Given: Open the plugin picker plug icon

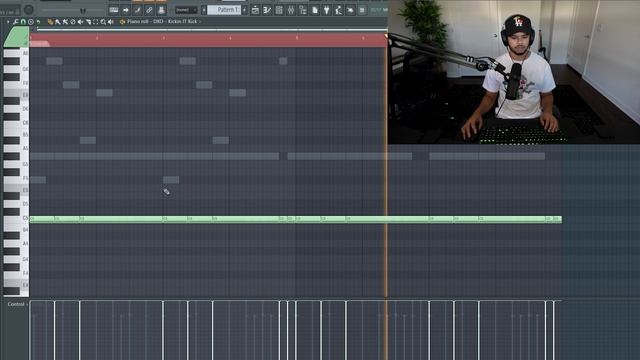Looking at the screenshot, I should click(x=327, y=10).
